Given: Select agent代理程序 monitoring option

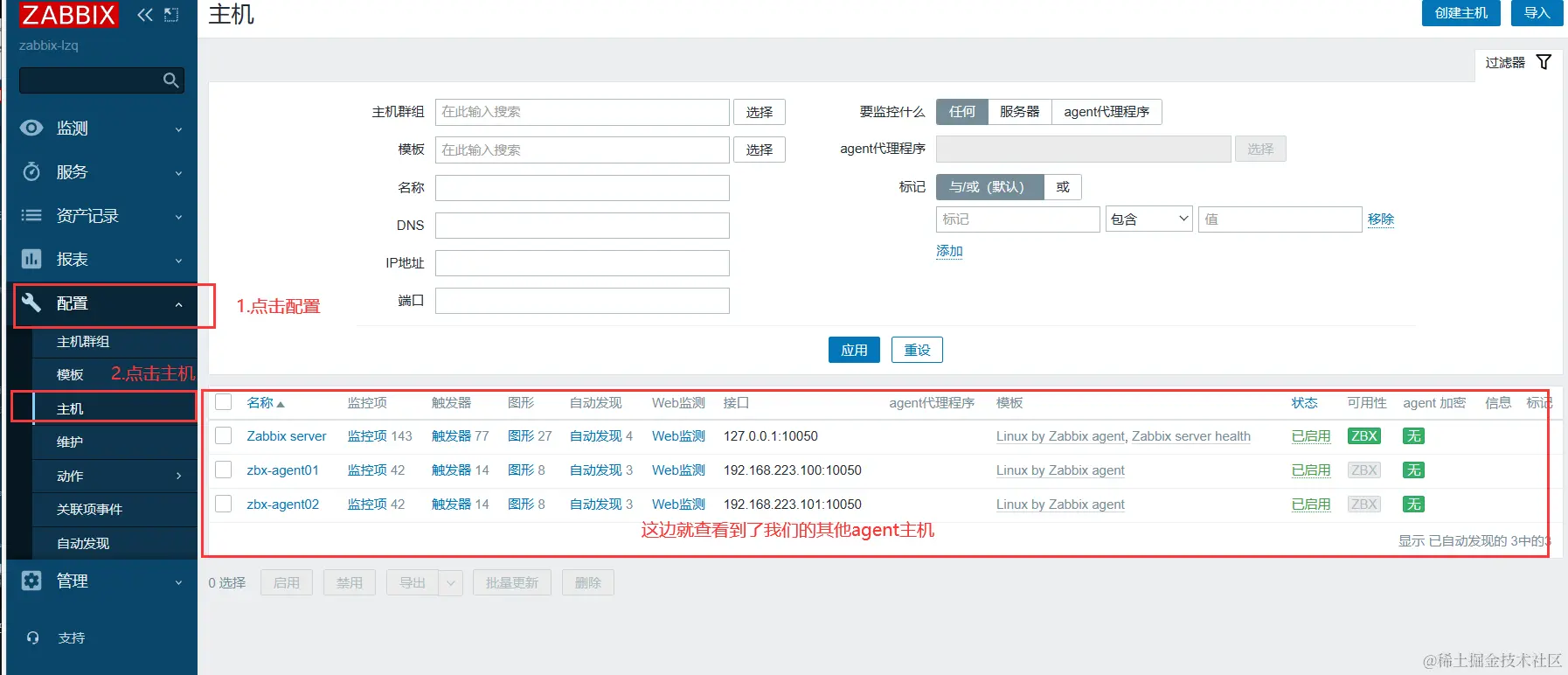Looking at the screenshot, I should [1107, 112].
